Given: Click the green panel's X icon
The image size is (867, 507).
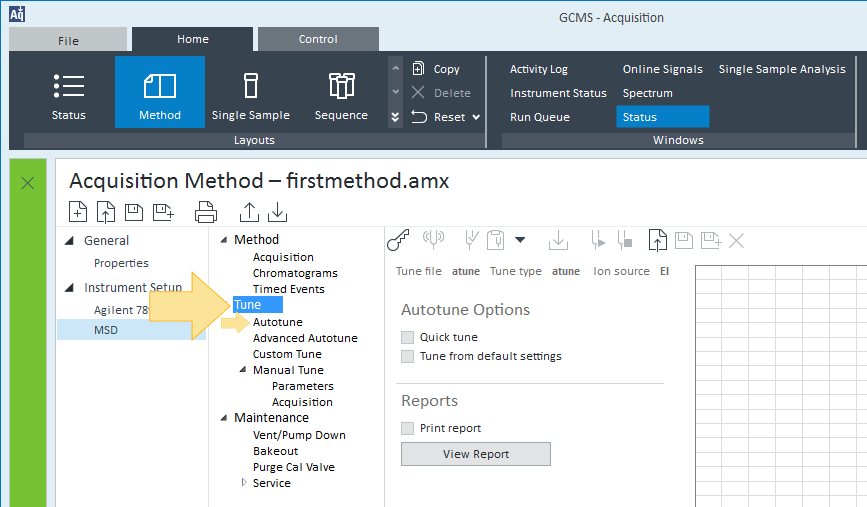Looking at the screenshot, I should pos(28,183).
